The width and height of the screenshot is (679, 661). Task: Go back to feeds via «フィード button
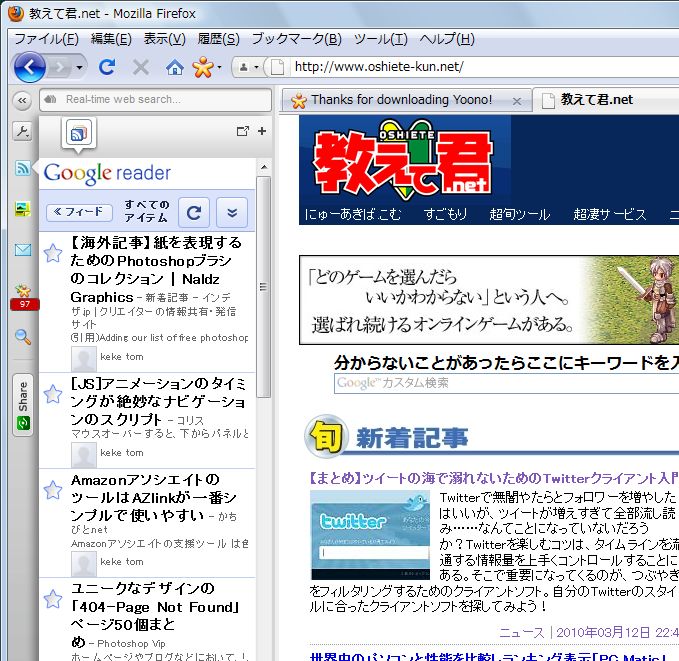(79, 212)
